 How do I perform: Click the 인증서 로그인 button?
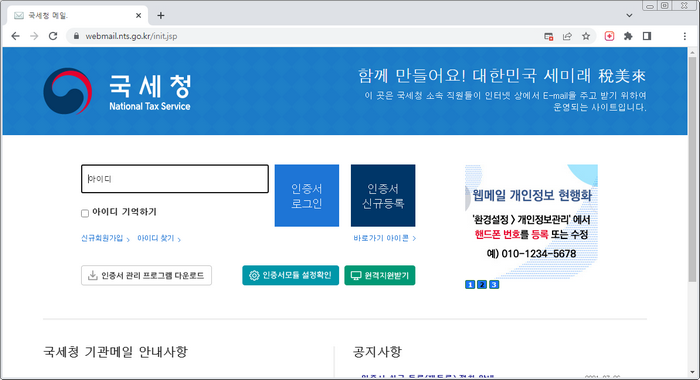[x=307, y=196]
